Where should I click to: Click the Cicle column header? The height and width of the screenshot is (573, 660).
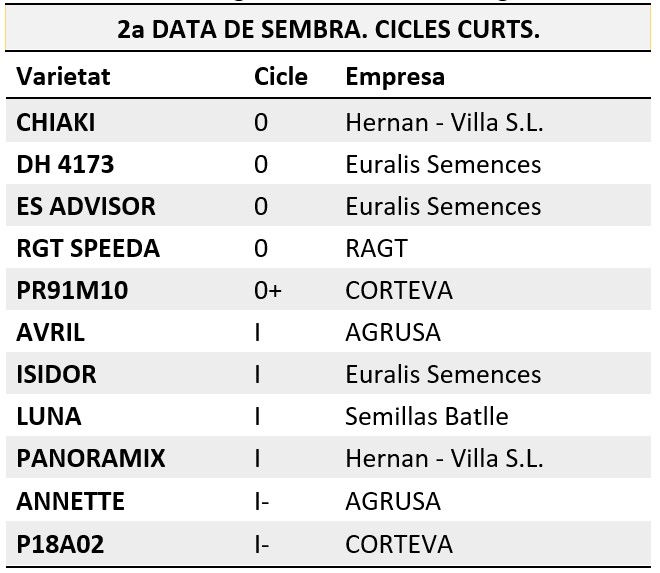281,77
